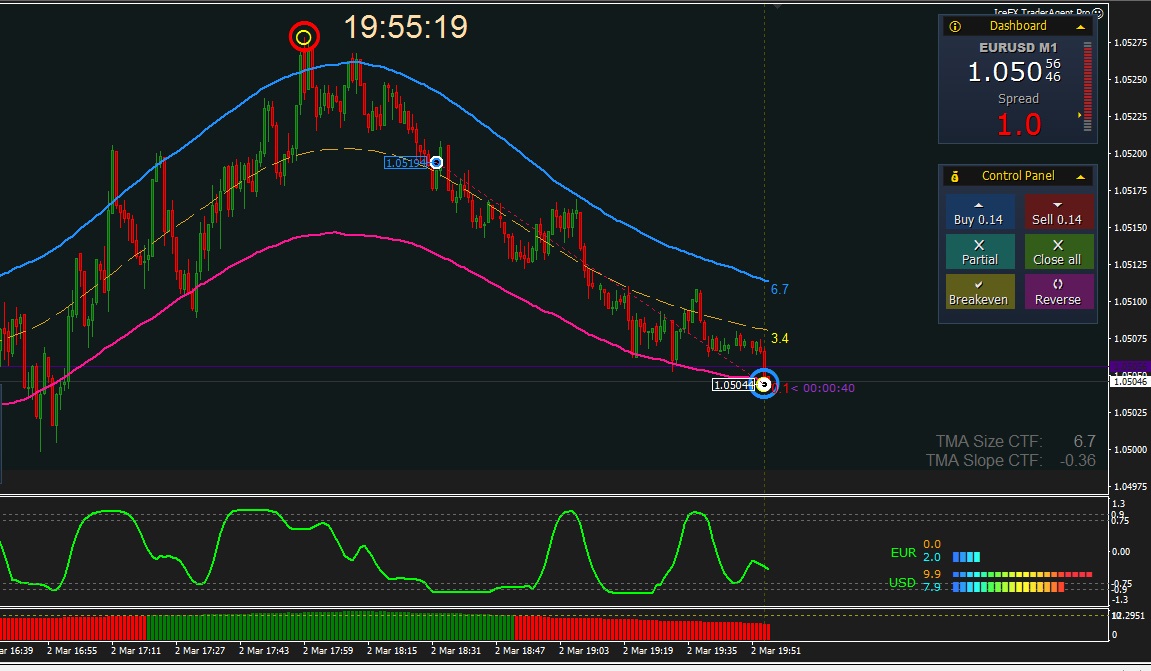Click the blue-ringed current price marker at 1.05044
Screen dimensions: 1151x671
[764, 384]
